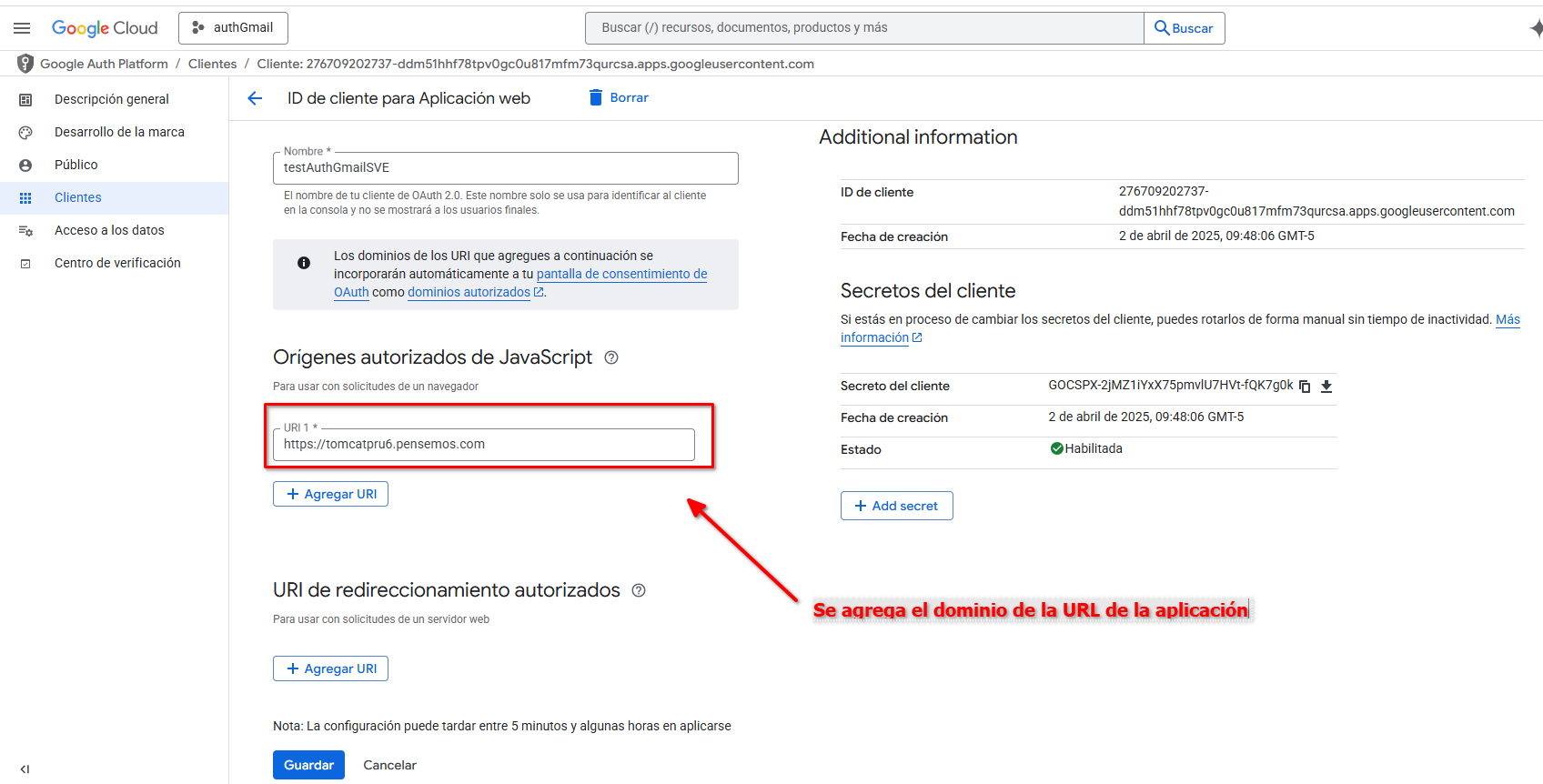The height and width of the screenshot is (784, 1543).
Task: Add a URI under JavaScript origins
Action: coord(330,494)
